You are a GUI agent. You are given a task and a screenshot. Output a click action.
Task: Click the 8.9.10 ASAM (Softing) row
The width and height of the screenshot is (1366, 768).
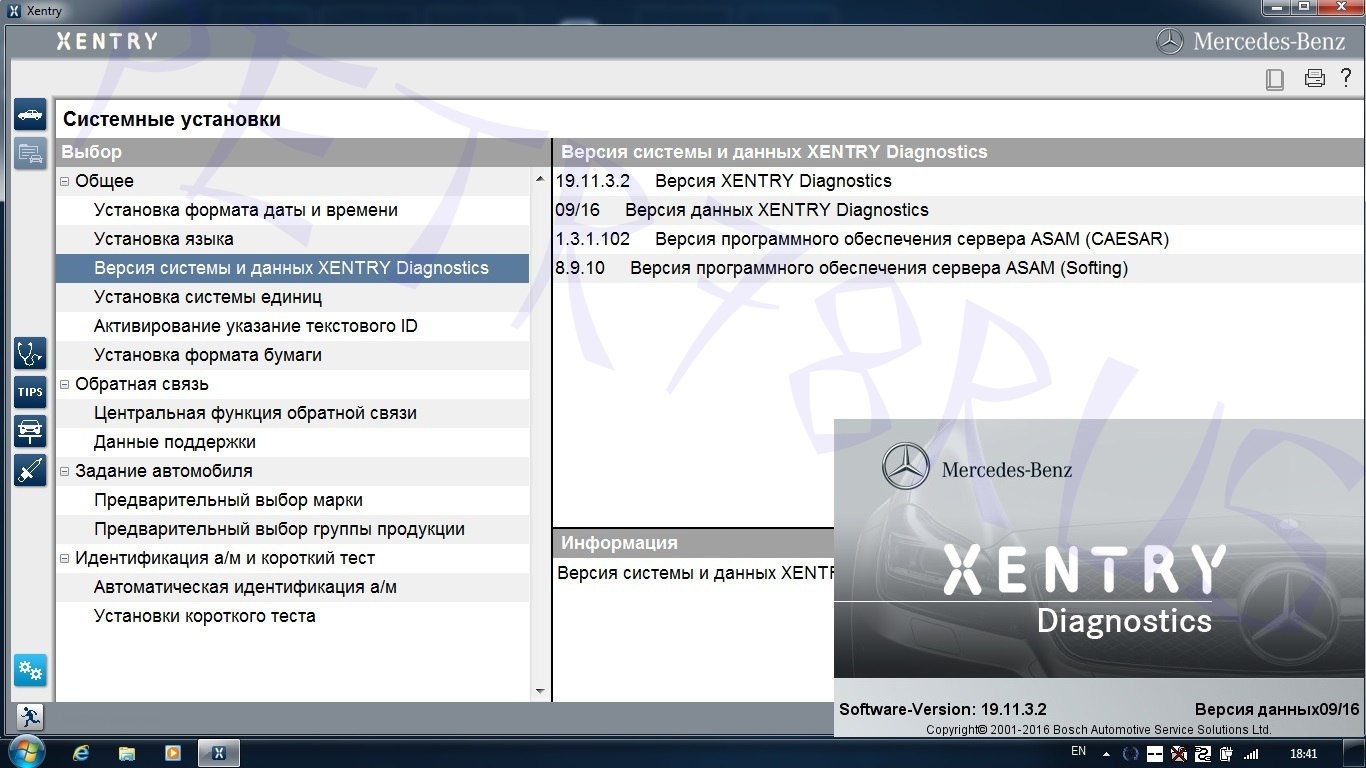click(959, 268)
